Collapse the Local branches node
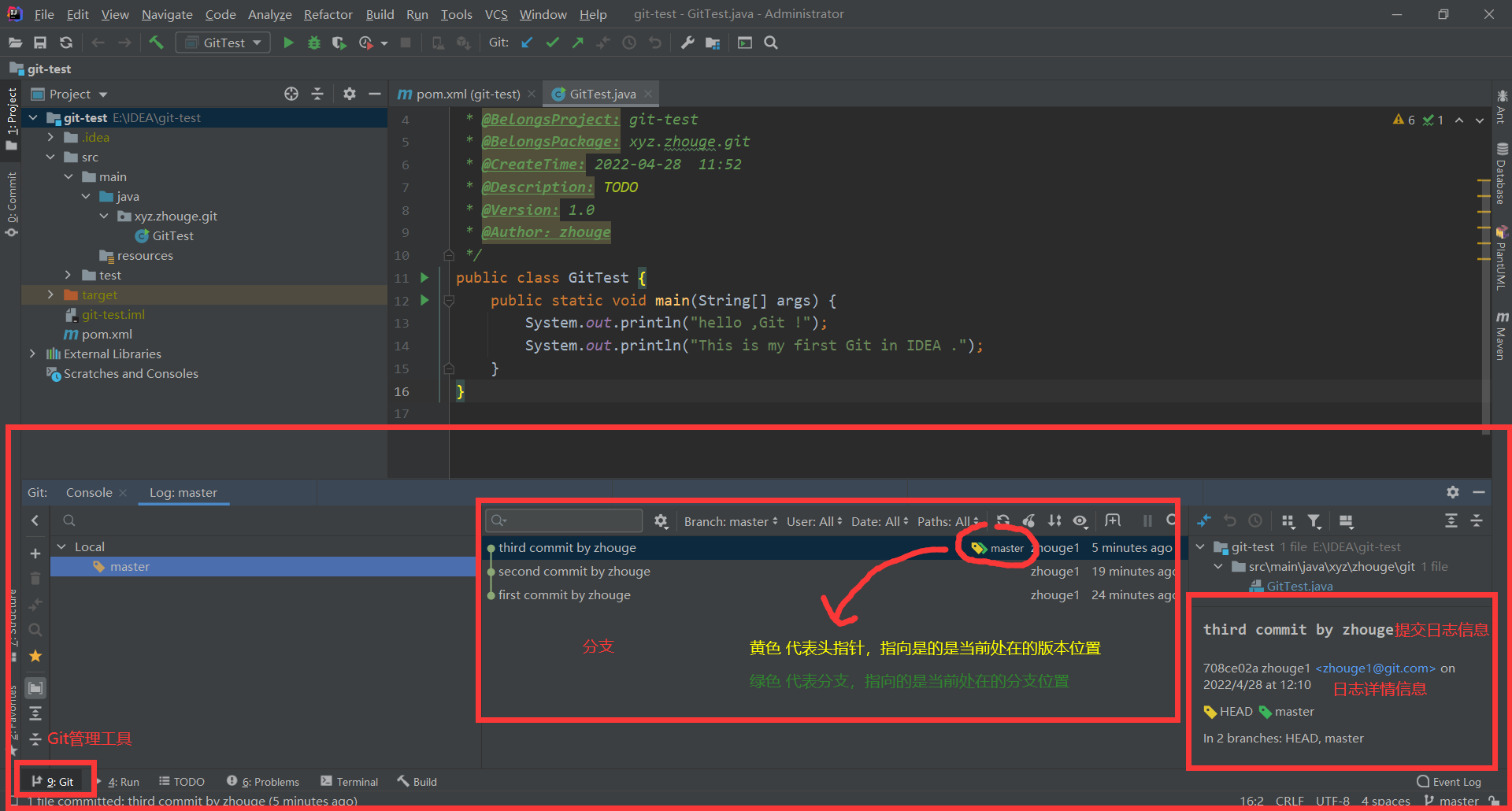1512x811 pixels. tap(61, 546)
